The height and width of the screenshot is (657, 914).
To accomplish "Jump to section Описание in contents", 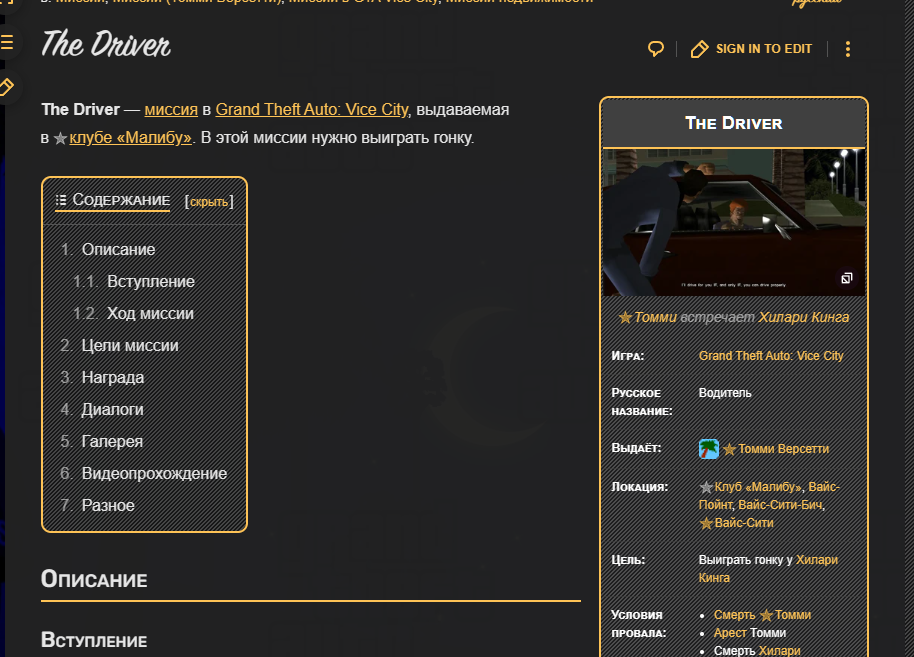I will [x=118, y=250].
